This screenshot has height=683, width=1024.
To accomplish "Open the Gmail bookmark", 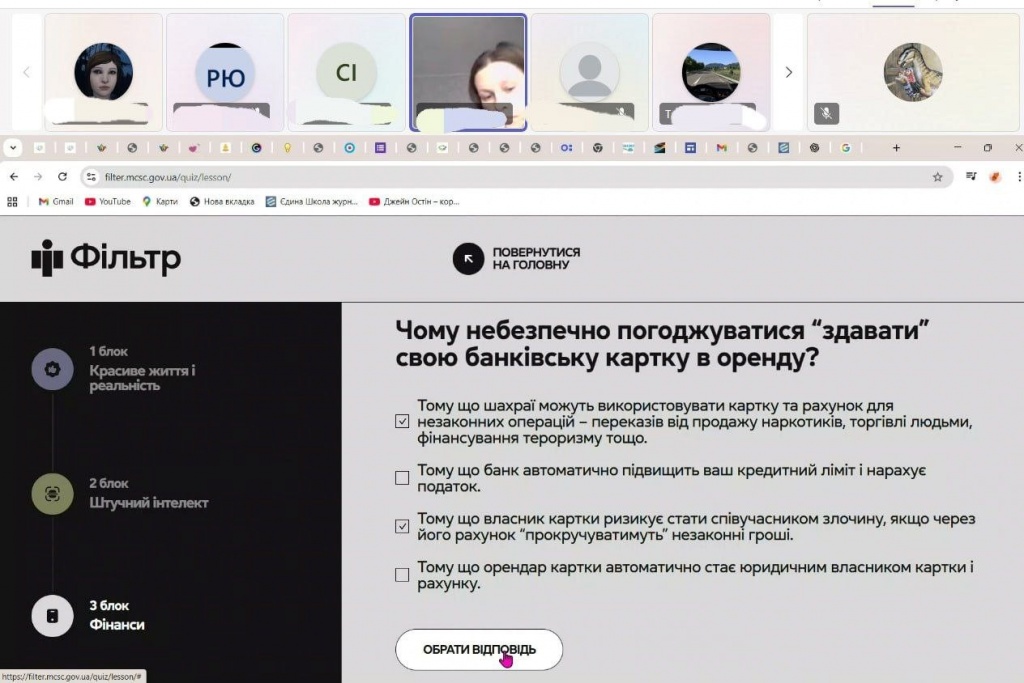I will point(56,201).
